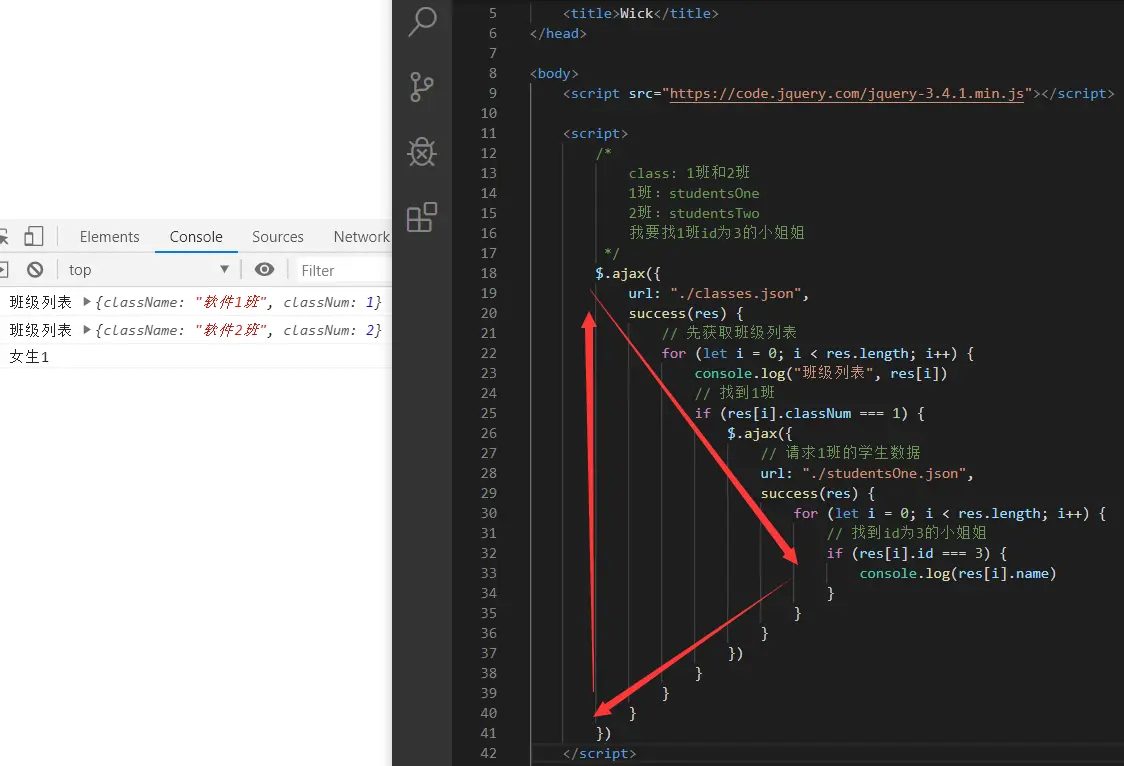Toggle the live expression eye icon
Viewport: 1124px width, 766px height.
[x=265, y=269]
